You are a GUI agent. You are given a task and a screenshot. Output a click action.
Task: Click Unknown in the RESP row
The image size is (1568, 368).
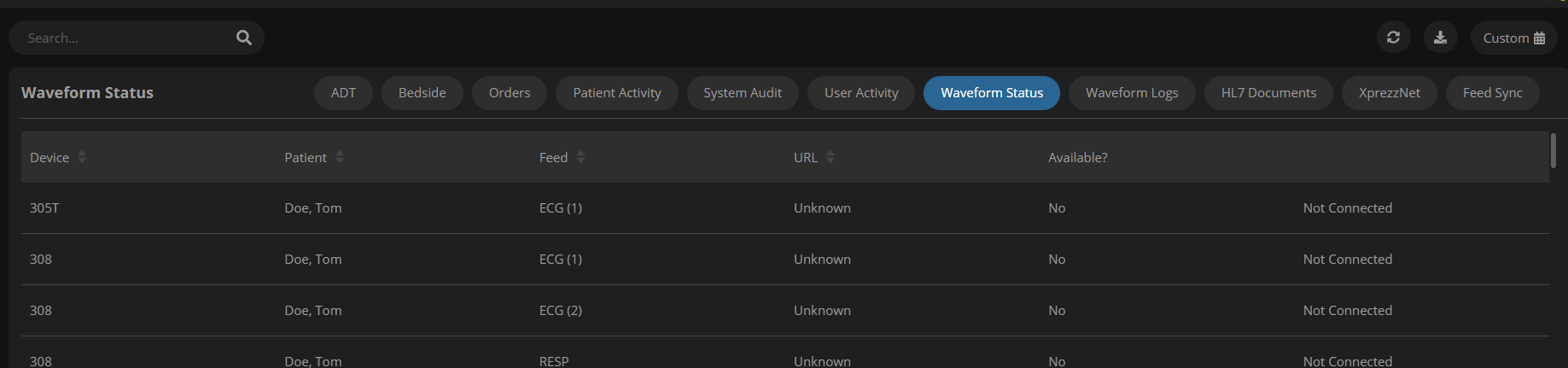[x=822, y=361]
